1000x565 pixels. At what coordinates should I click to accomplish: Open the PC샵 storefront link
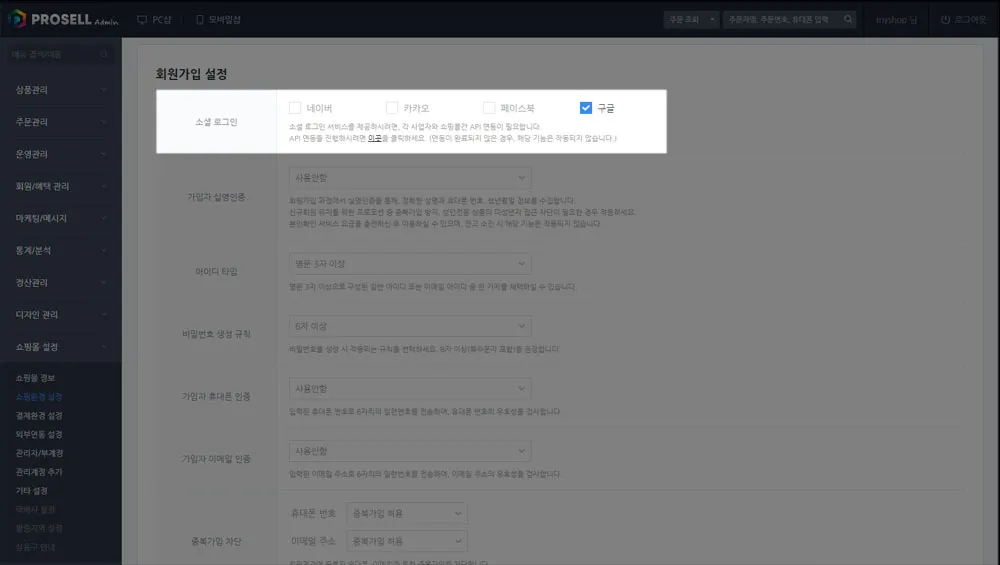pos(154,20)
